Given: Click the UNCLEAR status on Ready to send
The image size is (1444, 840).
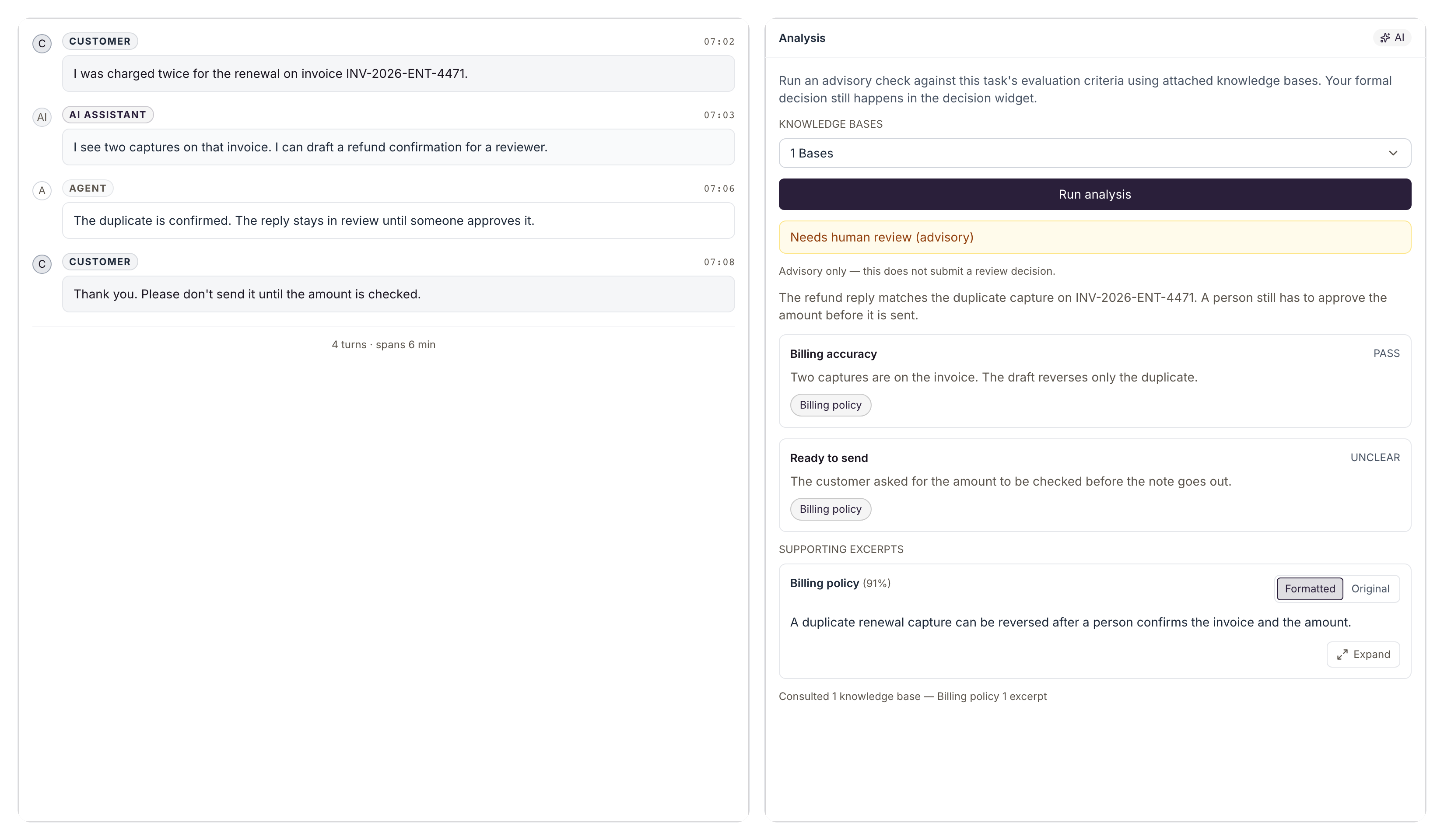Looking at the screenshot, I should tap(1375, 457).
